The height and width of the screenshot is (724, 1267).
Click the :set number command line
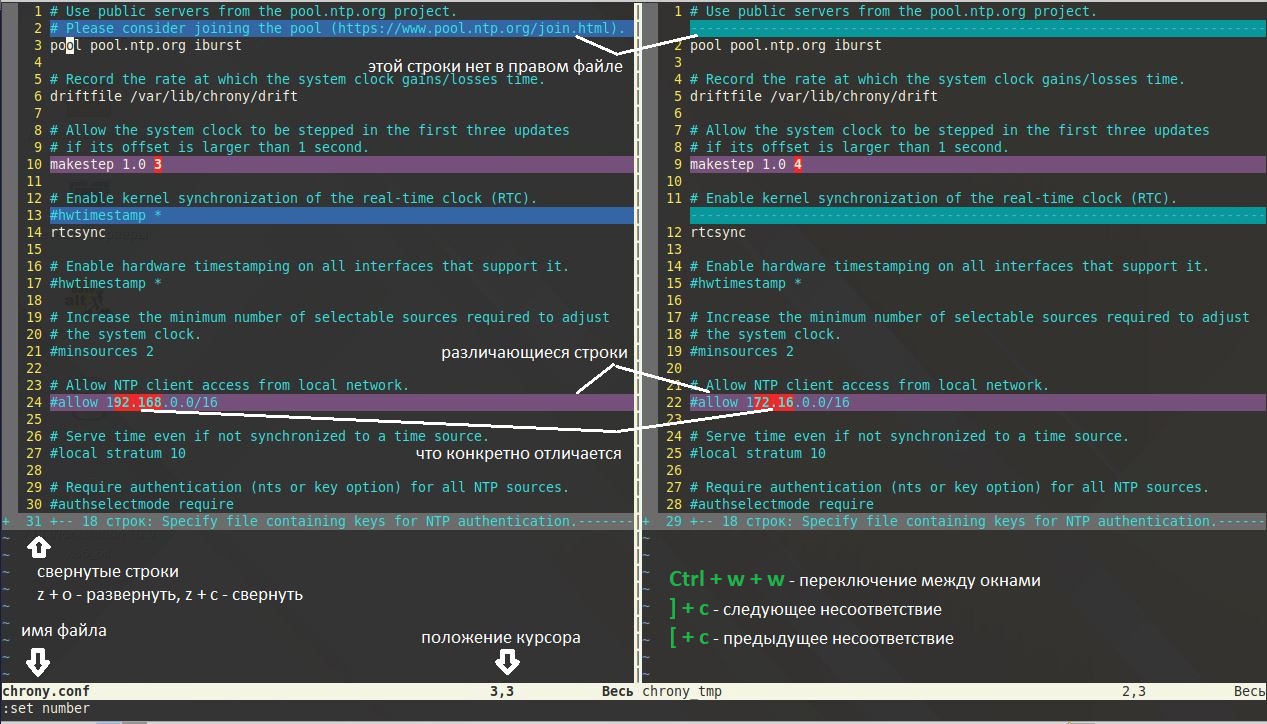tap(46, 708)
